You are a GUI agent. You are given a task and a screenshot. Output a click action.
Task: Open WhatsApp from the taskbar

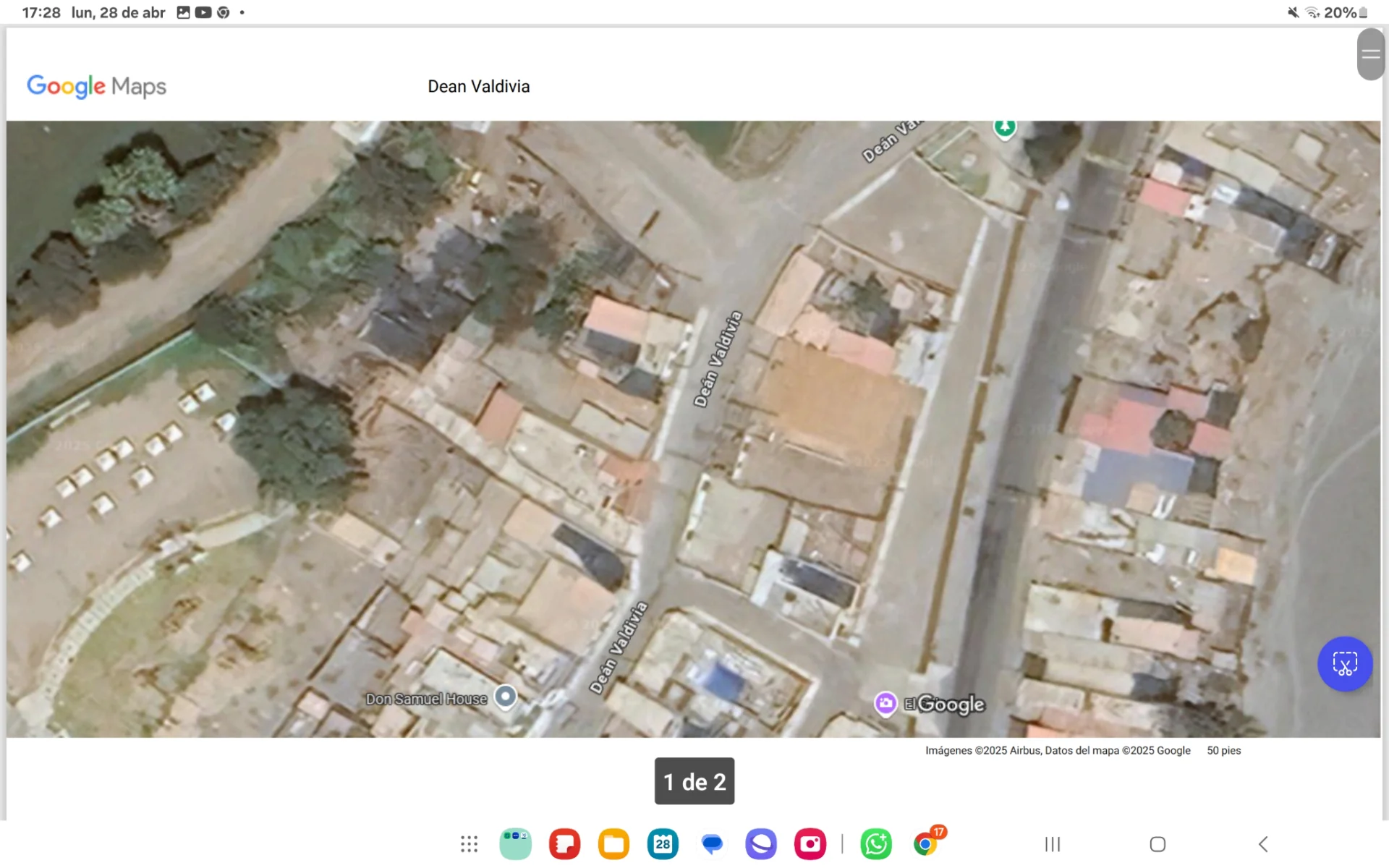coord(876,844)
